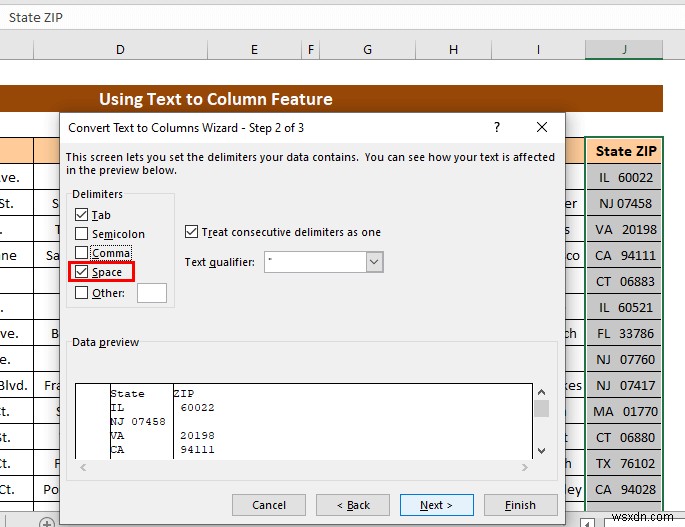Select column J header

coord(624,50)
